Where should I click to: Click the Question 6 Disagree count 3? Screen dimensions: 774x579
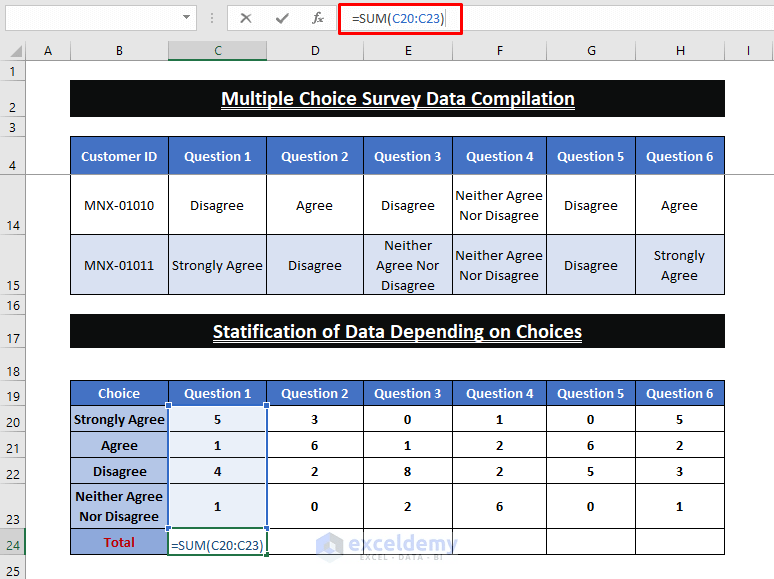(x=680, y=471)
